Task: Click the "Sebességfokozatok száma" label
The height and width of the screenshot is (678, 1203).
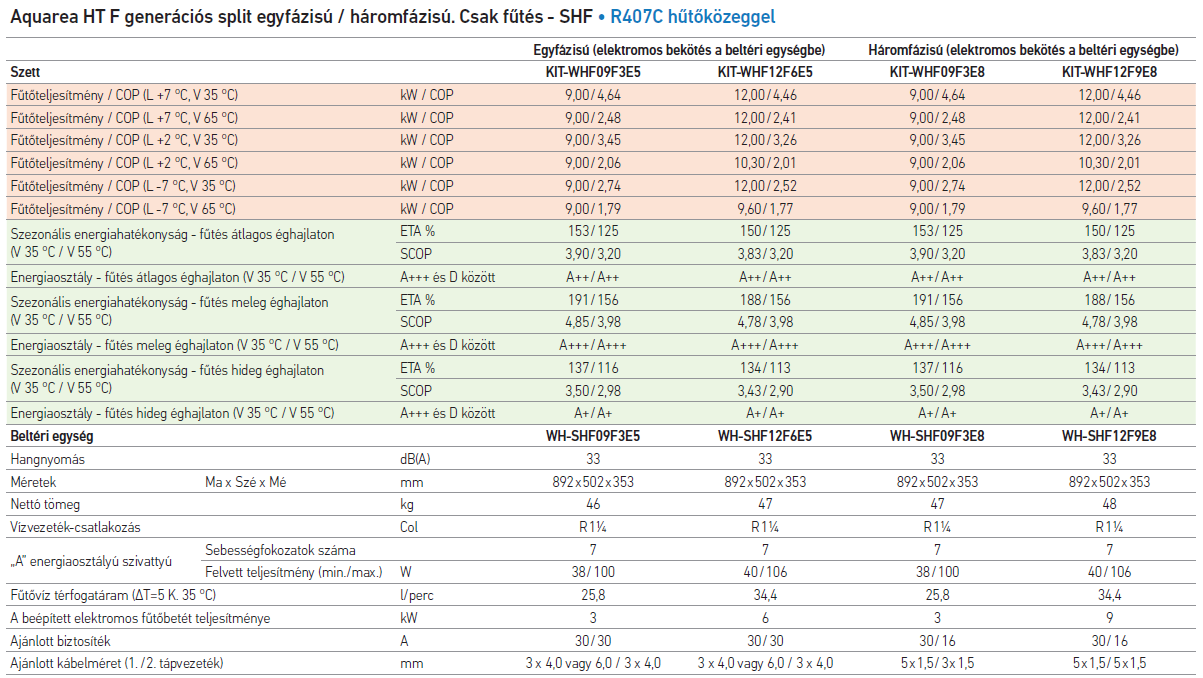Action: point(280,550)
